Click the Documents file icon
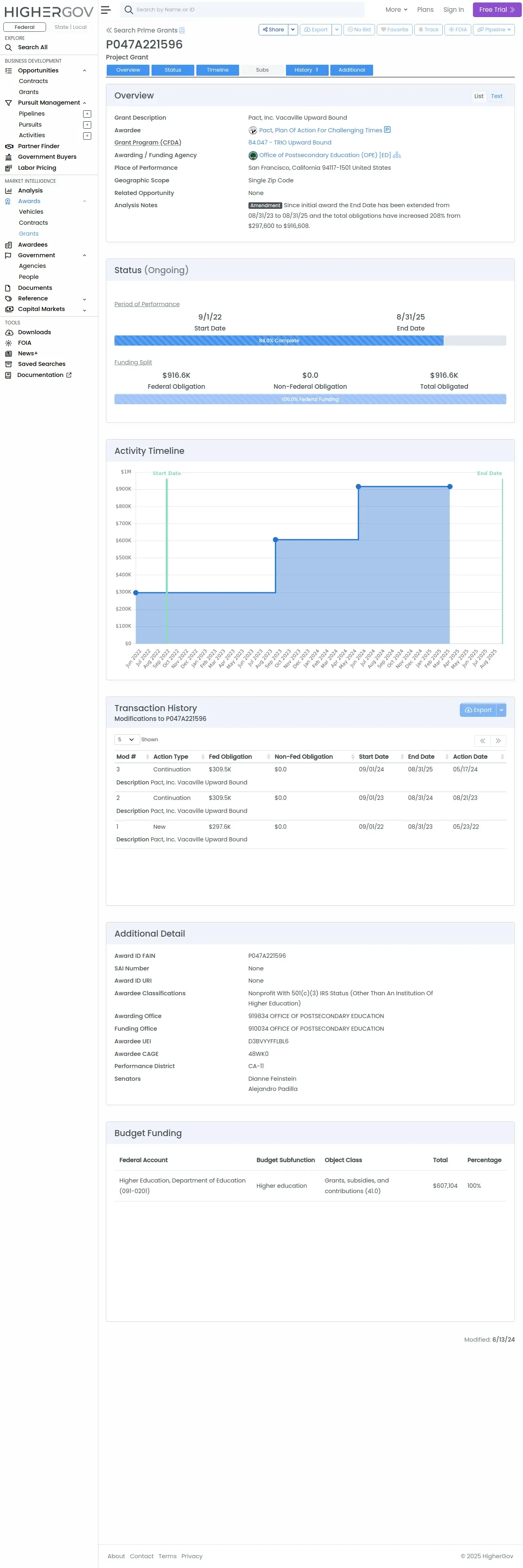The height and width of the screenshot is (1568, 523). click(x=8, y=288)
